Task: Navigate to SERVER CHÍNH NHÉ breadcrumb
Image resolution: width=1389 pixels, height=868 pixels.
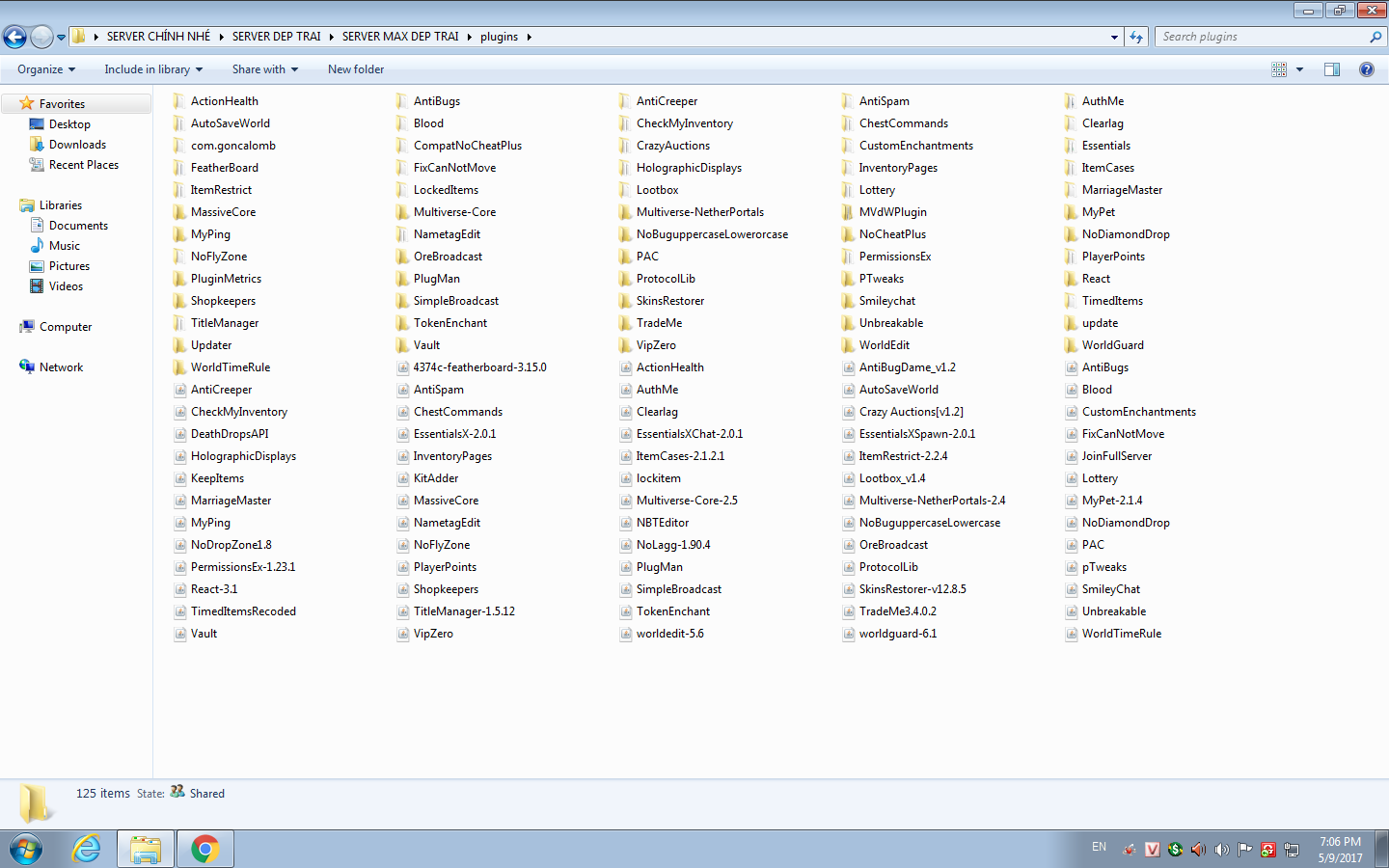Action: point(158,37)
